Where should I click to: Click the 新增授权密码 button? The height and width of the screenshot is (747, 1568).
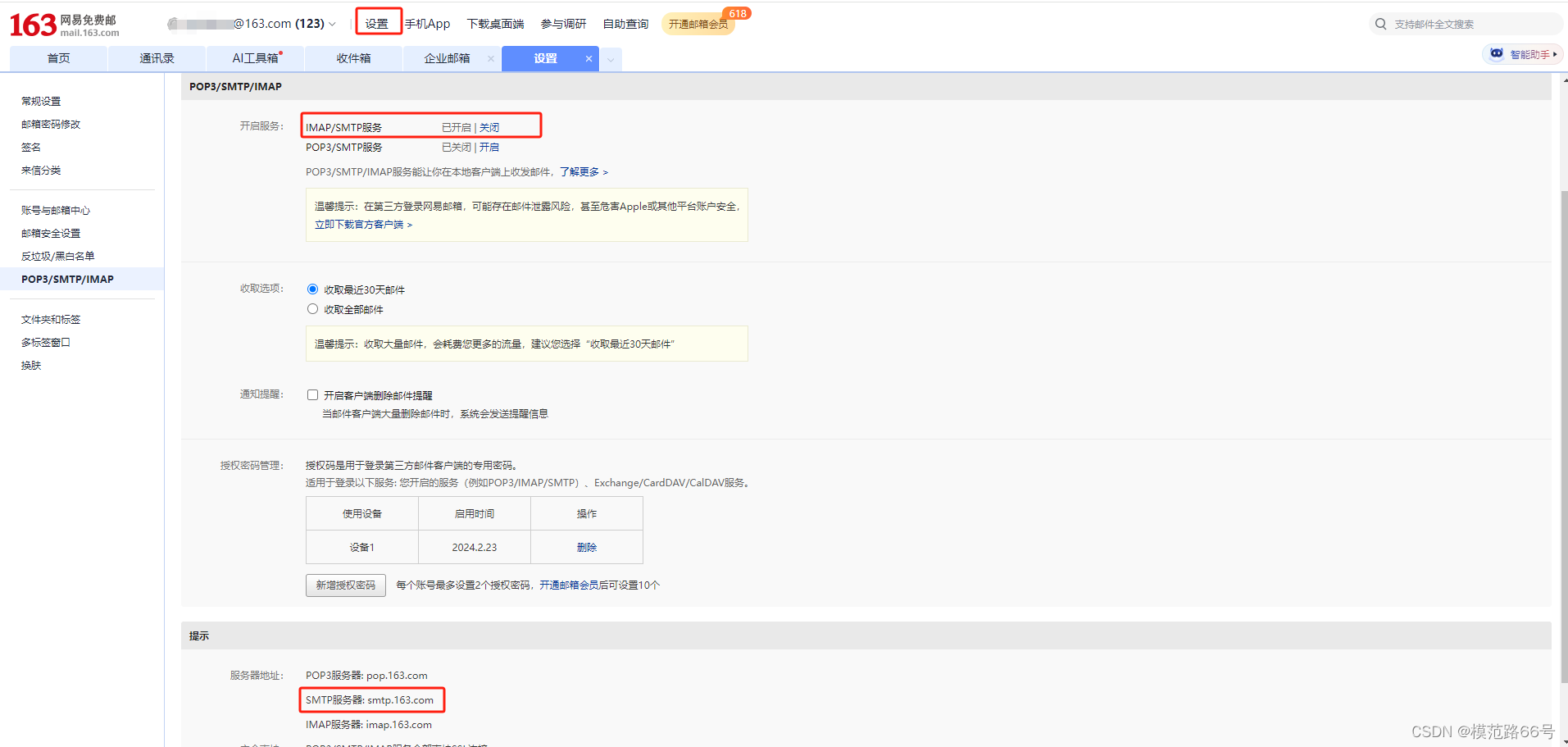(346, 585)
